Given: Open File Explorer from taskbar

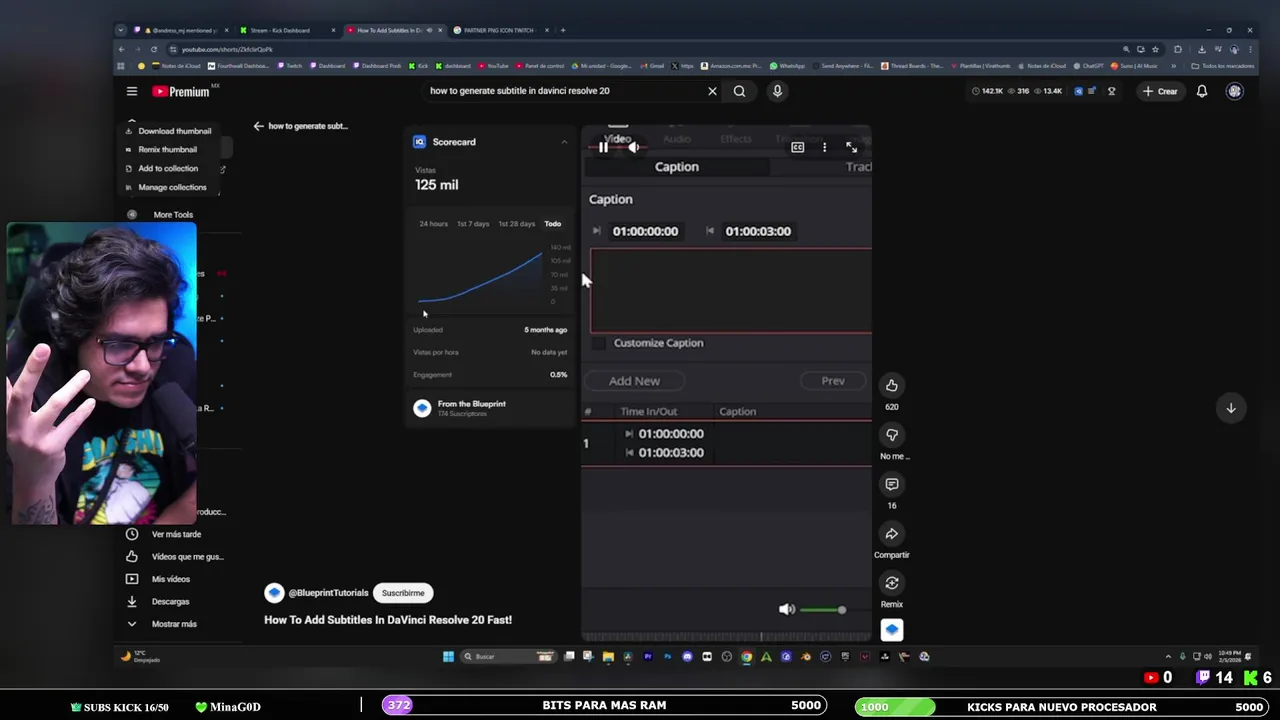Looking at the screenshot, I should tap(608, 657).
